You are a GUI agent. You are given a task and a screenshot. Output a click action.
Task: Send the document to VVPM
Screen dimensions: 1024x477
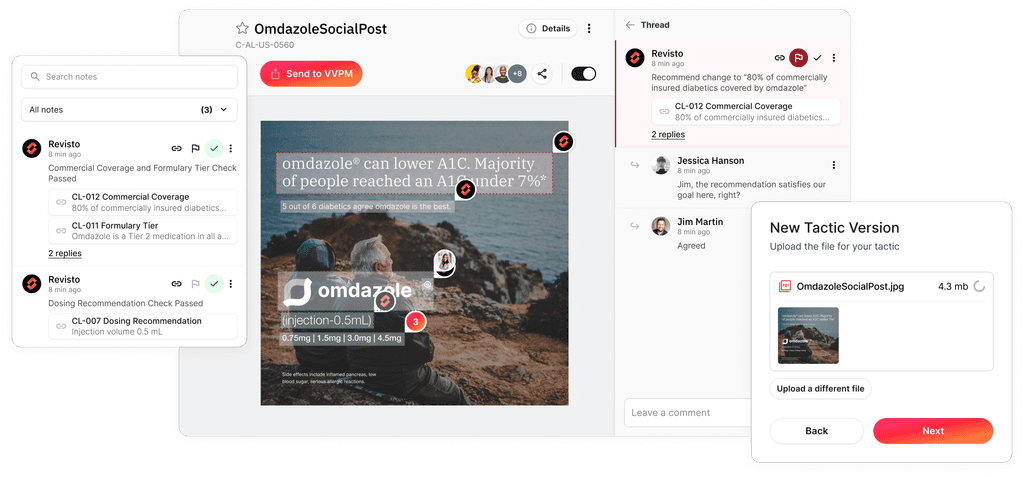tap(311, 74)
